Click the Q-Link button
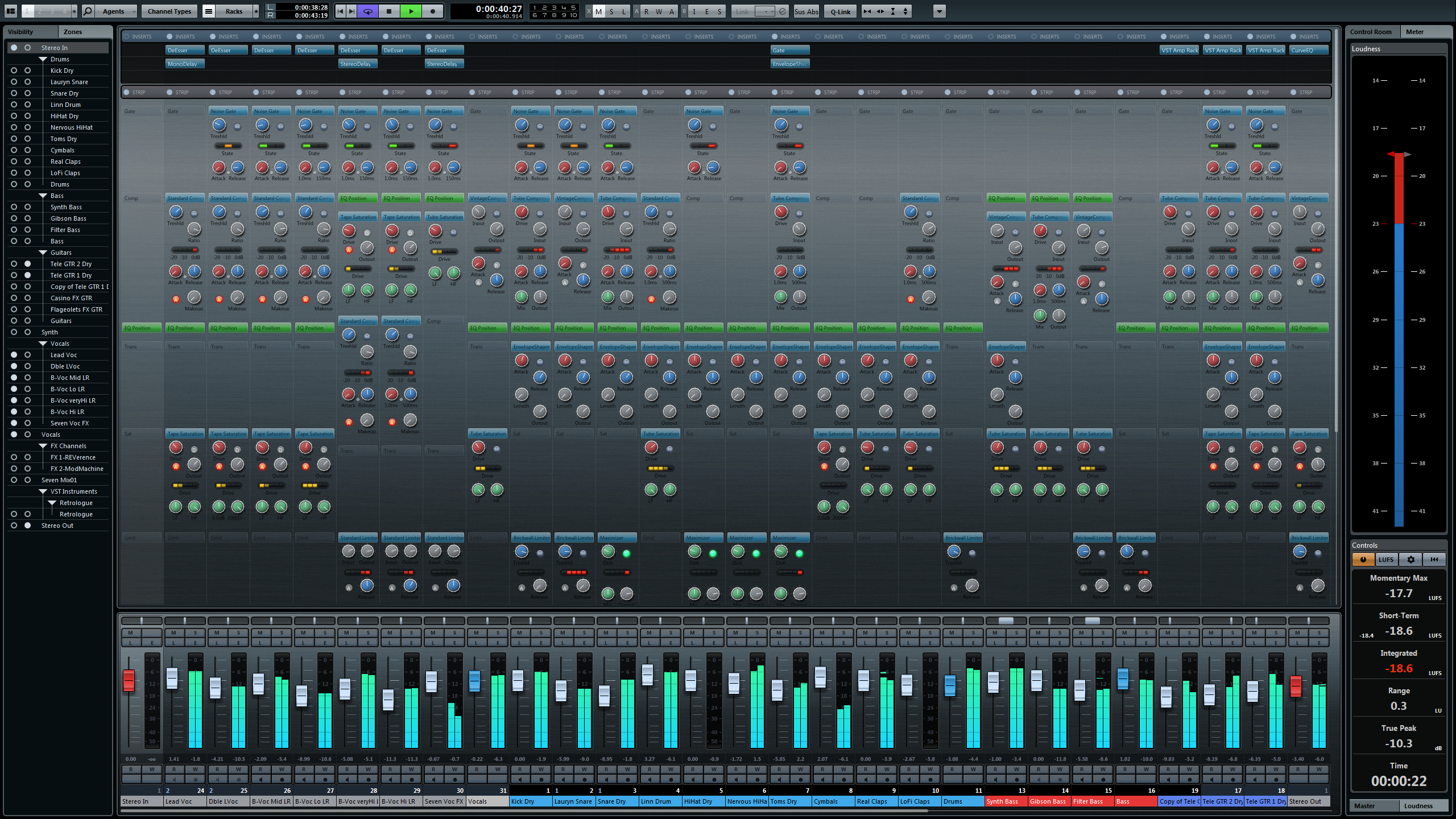The height and width of the screenshot is (819, 1456). click(x=839, y=11)
